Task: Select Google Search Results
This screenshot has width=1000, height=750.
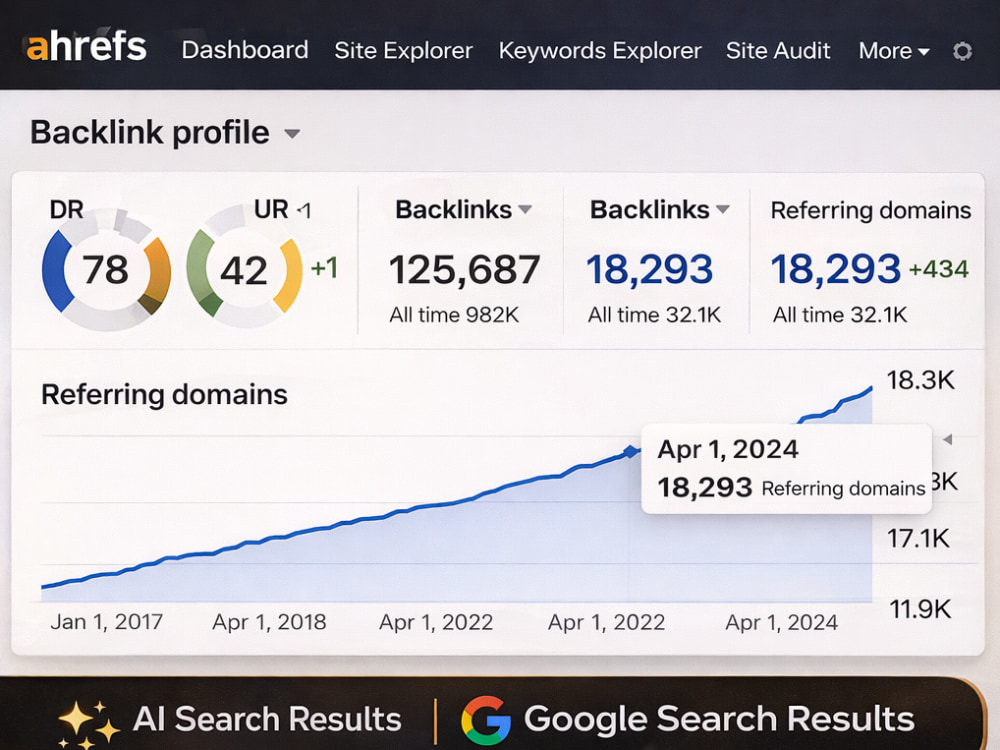Action: [x=719, y=719]
